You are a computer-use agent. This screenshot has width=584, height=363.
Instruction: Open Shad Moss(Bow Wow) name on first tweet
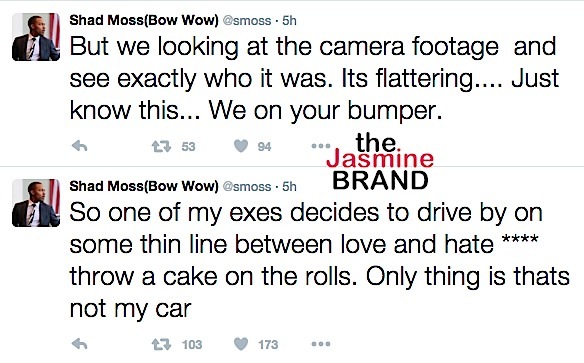click(x=144, y=20)
